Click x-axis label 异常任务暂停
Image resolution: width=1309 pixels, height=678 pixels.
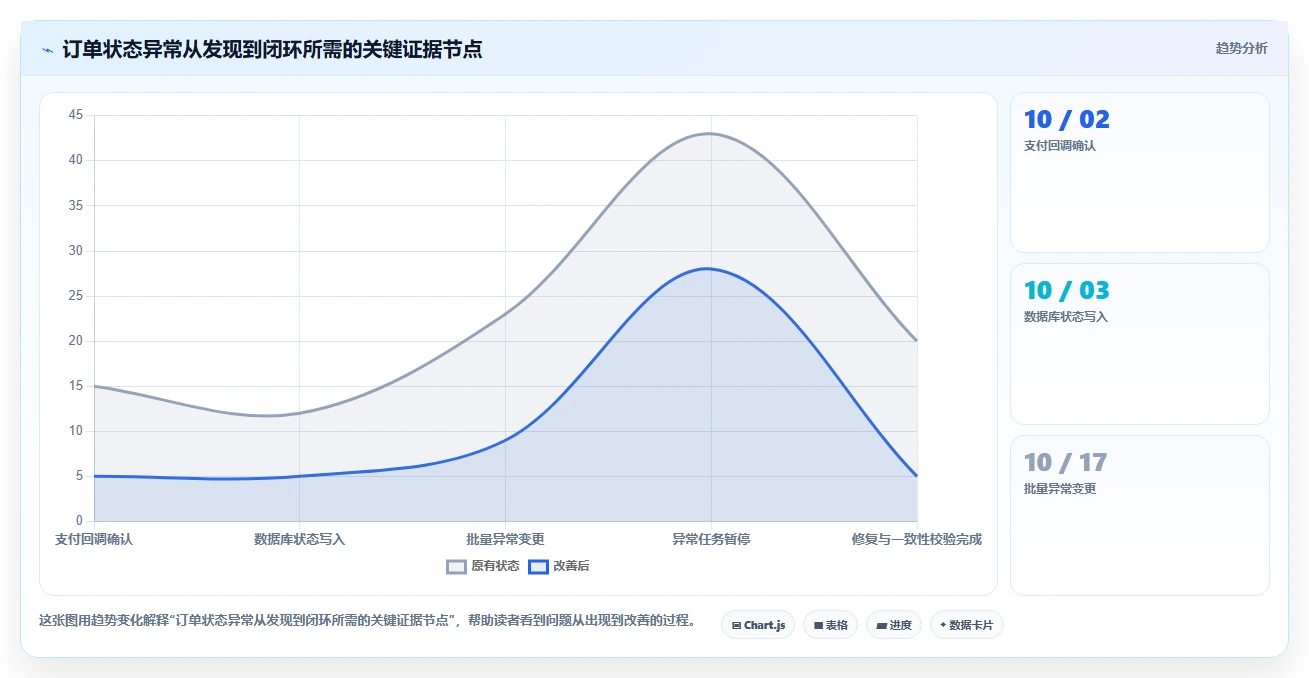tap(711, 539)
